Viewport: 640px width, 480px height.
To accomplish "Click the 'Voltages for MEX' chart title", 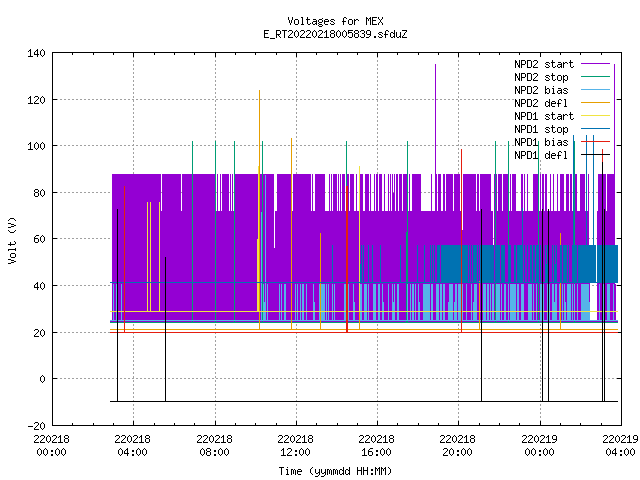I will click(x=335, y=21).
